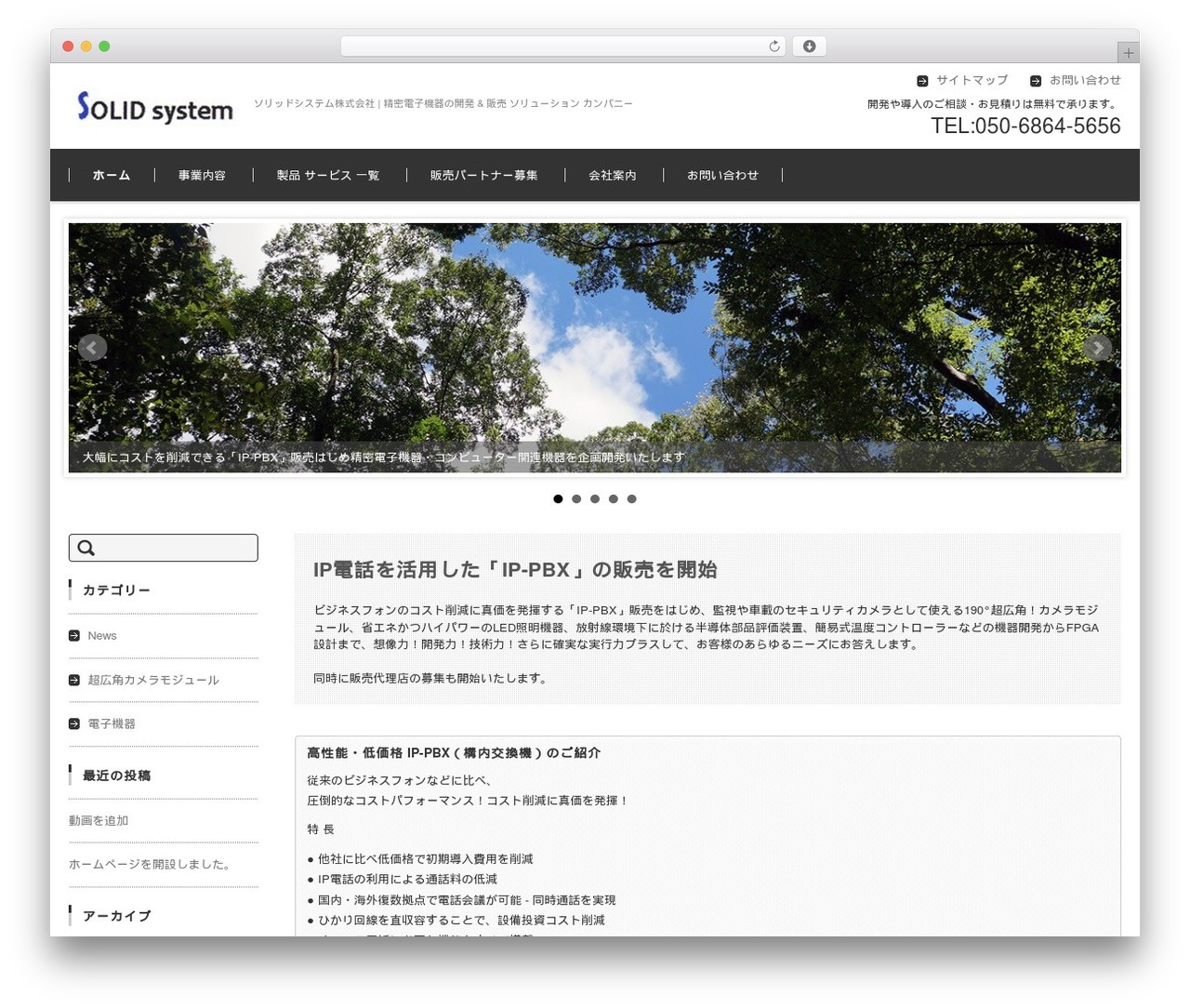1190x1008 pixels.
Task: Open the 製品 サービス 一覧 menu item
Action: click(328, 175)
